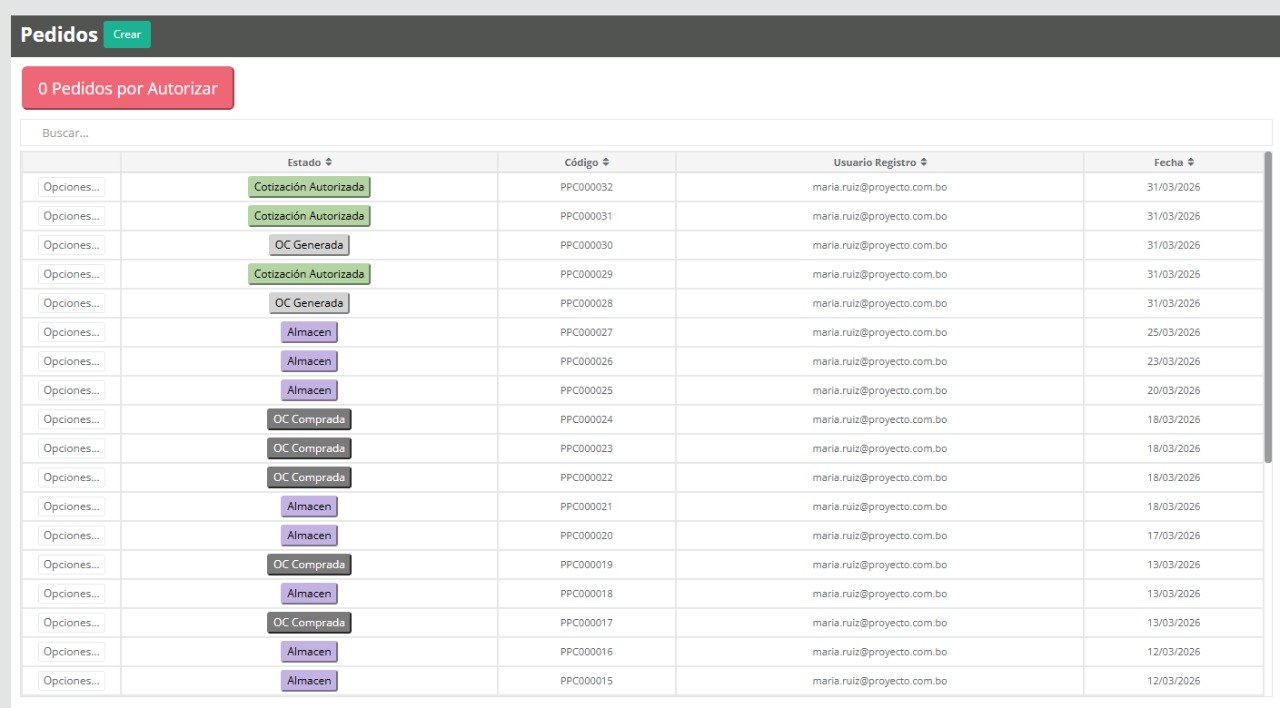This screenshot has height=708, width=1280.
Task: Click Cotización Autorizada badge of PPC000029
Action: pos(309,274)
